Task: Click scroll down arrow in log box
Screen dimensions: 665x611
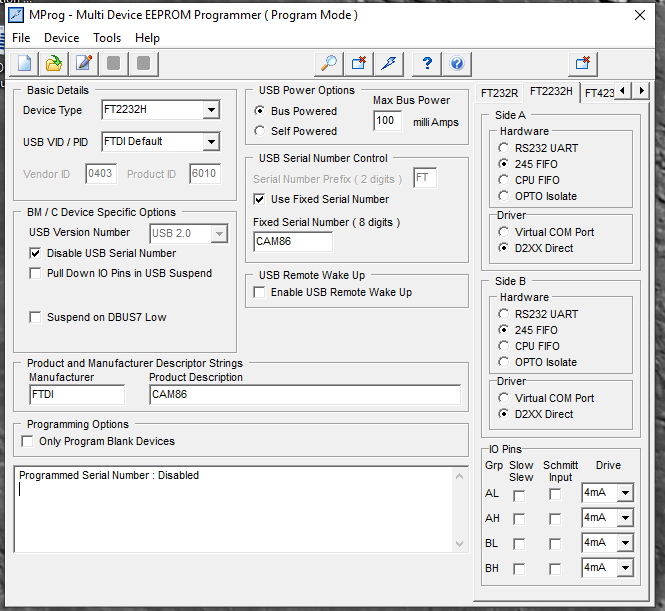Action: (459, 544)
